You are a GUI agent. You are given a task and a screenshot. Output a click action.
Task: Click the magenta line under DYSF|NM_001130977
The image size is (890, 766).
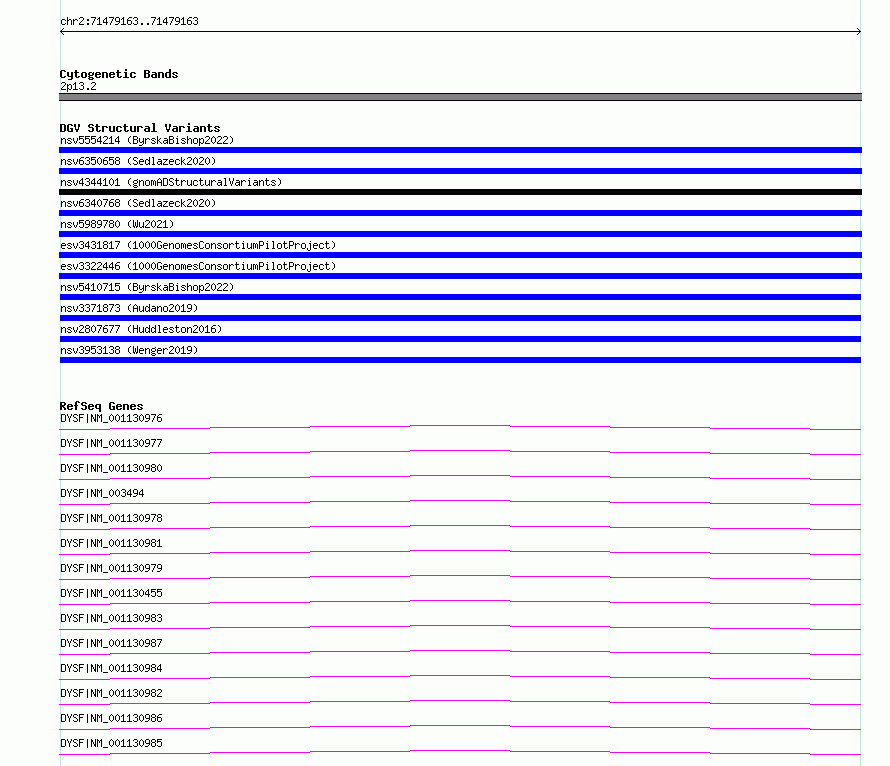[x=460, y=452]
